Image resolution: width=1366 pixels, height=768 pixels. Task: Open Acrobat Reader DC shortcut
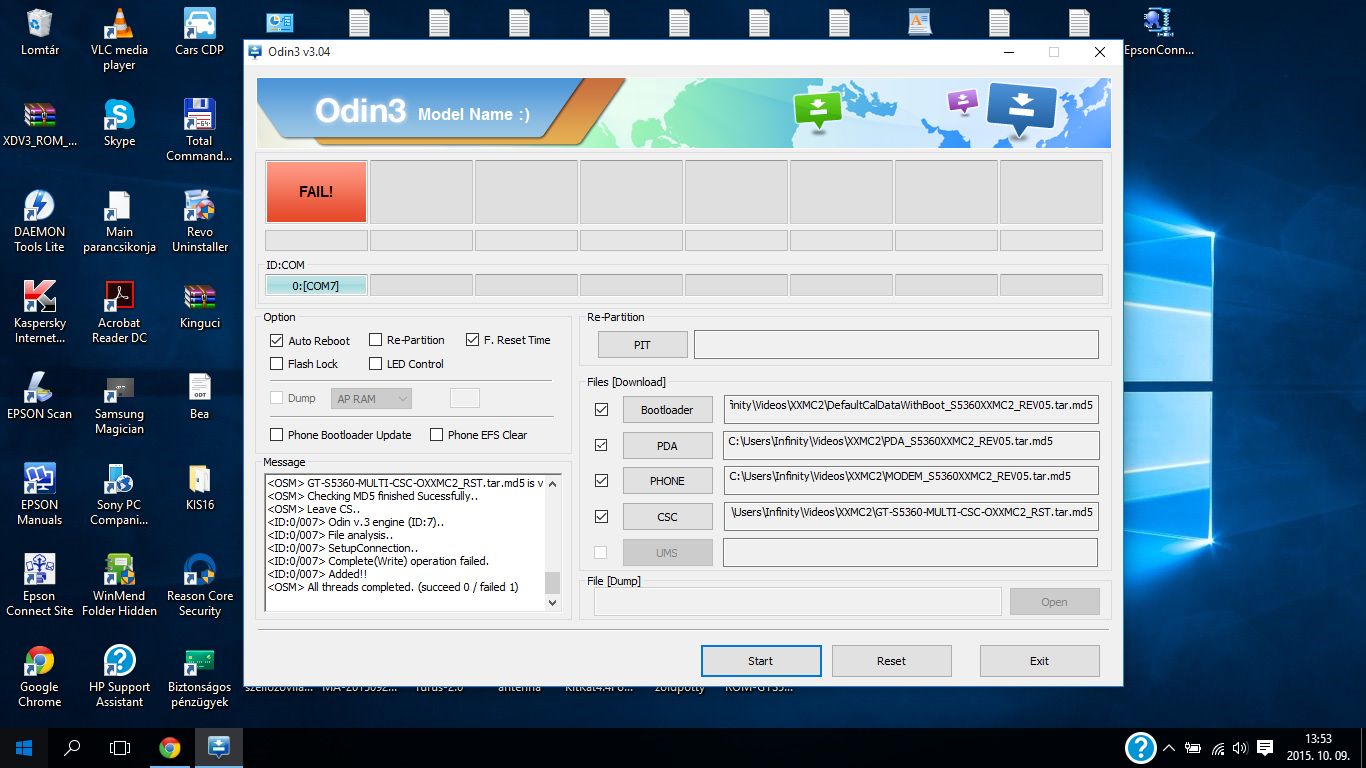[119, 312]
